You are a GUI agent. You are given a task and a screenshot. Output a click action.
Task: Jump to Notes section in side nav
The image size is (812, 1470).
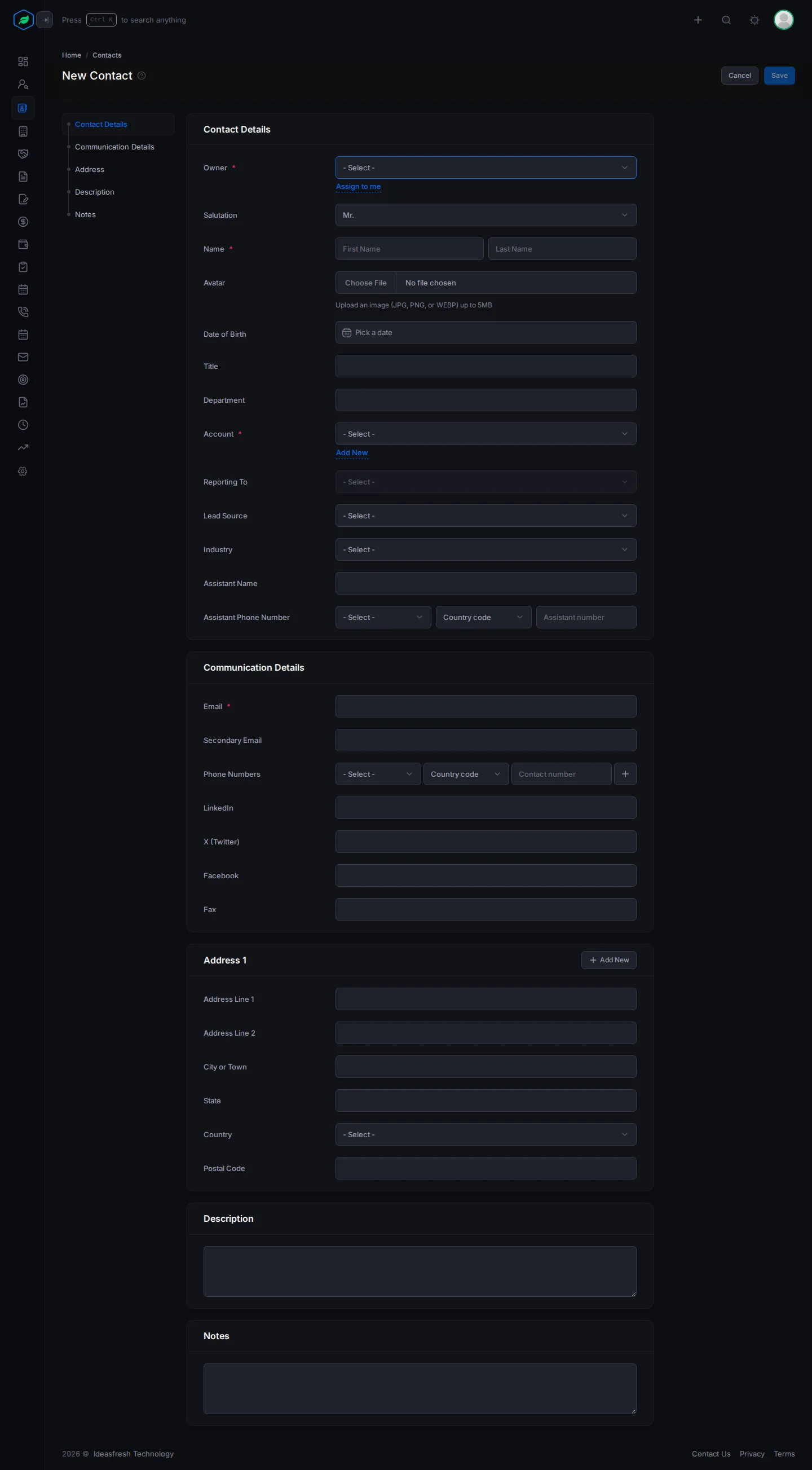[85, 214]
